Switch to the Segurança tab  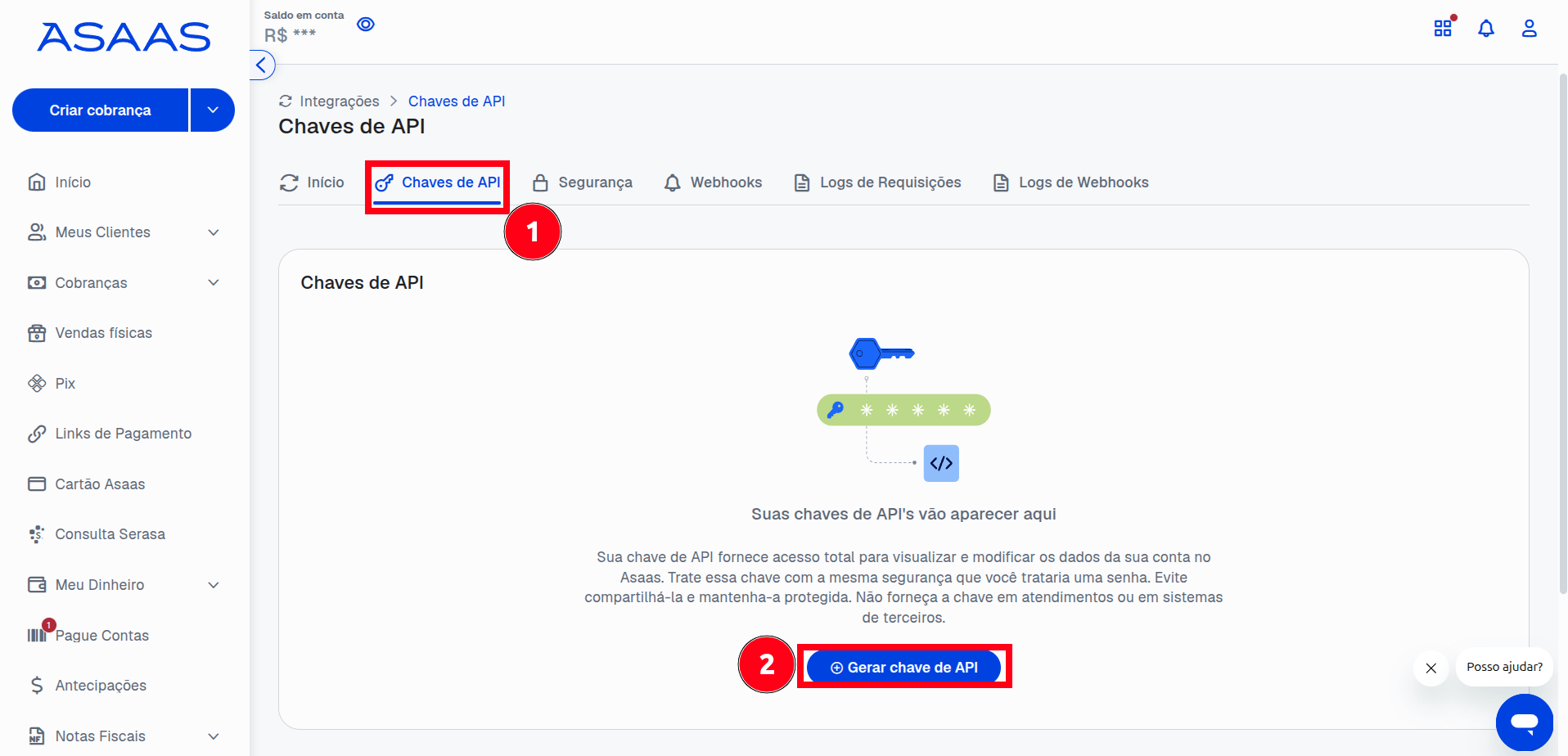coord(583,182)
